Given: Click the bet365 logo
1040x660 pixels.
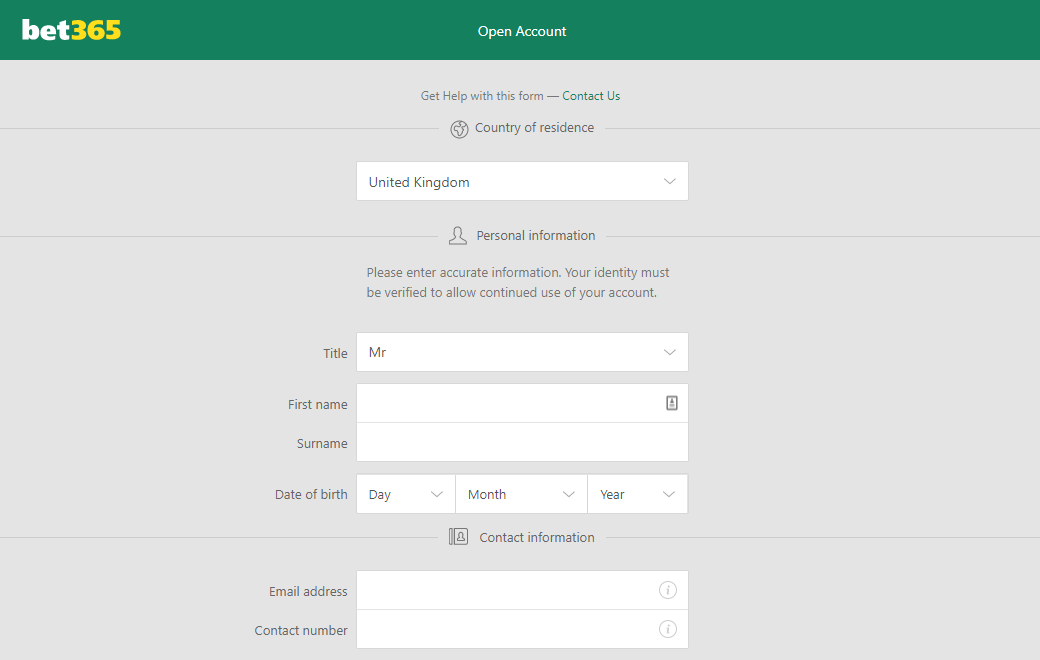Looking at the screenshot, I should point(72,30).
